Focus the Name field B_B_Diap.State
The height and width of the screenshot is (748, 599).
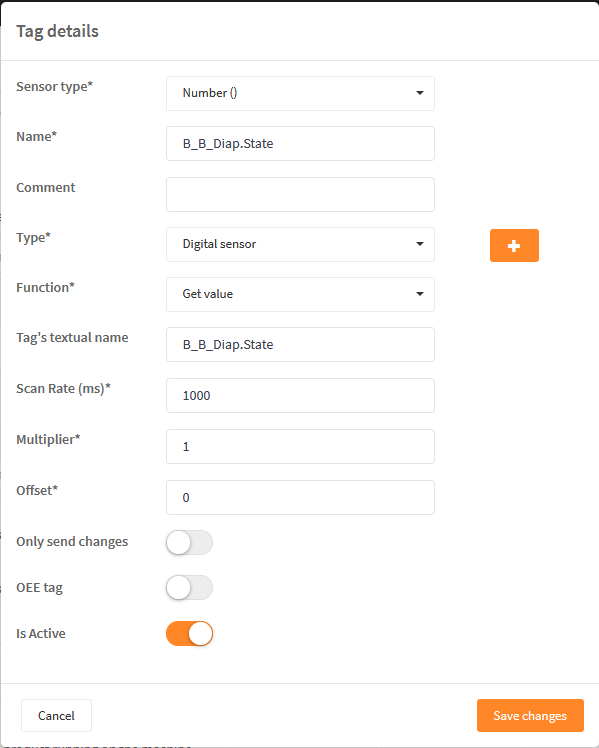[x=300, y=144]
